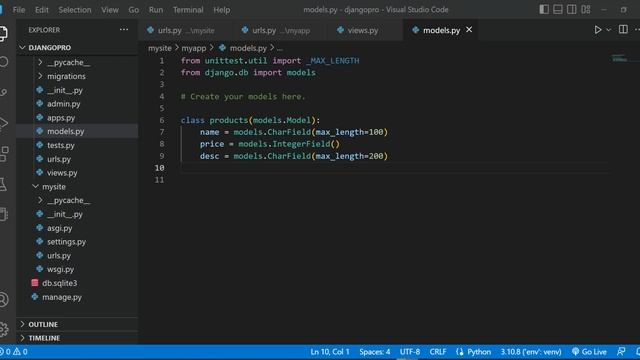640x360 pixels.
Task: Open the Explorer view in the activity bar
Action: click(x=3, y=33)
